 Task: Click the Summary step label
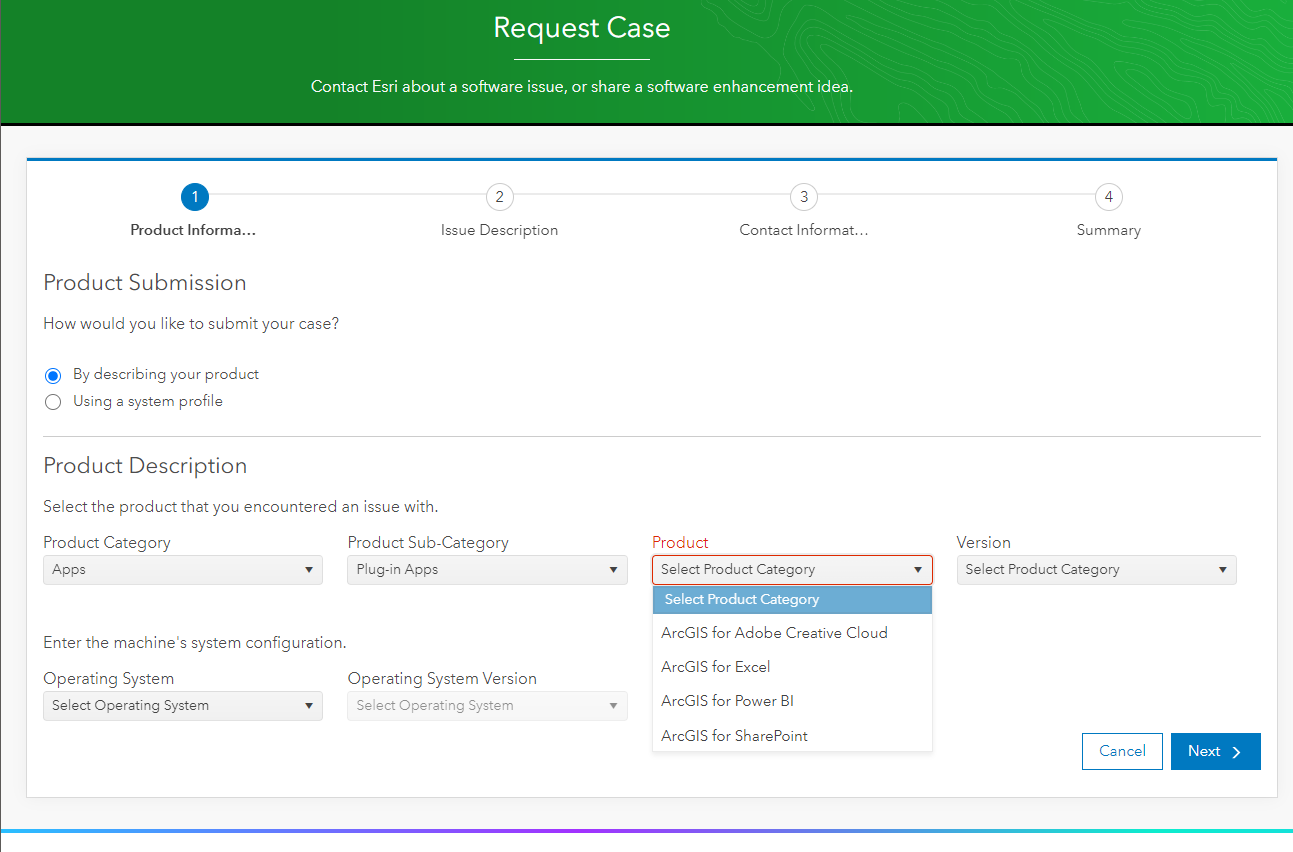click(x=1108, y=230)
